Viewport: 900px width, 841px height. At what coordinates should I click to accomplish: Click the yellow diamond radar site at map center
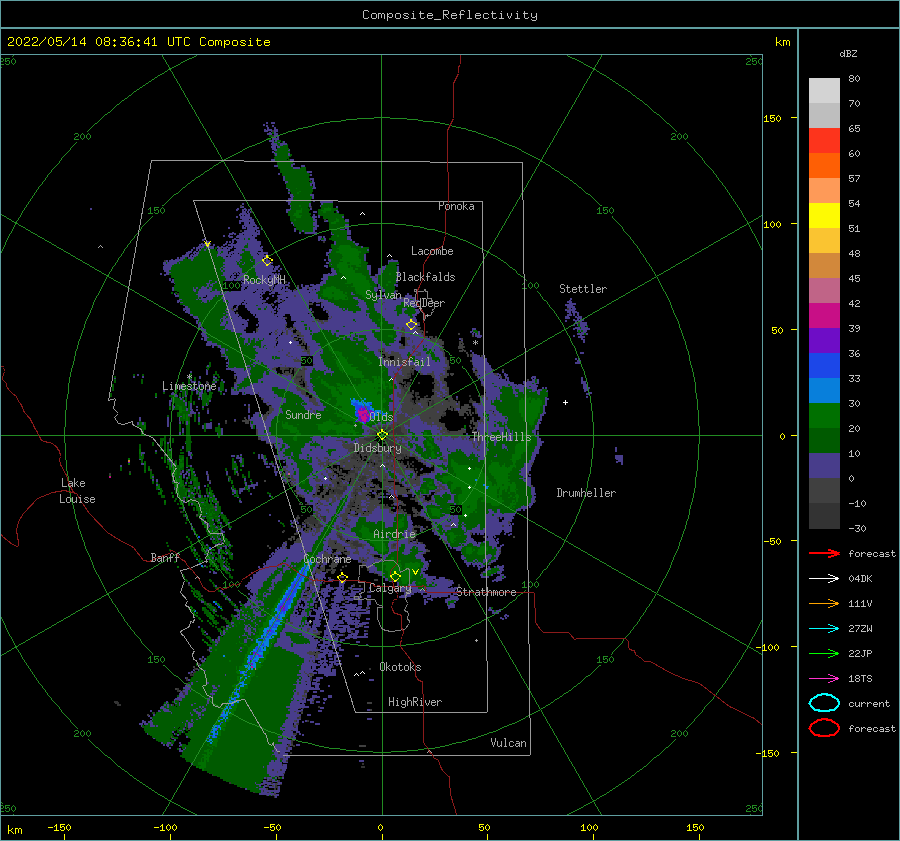pyautogui.click(x=382, y=435)
